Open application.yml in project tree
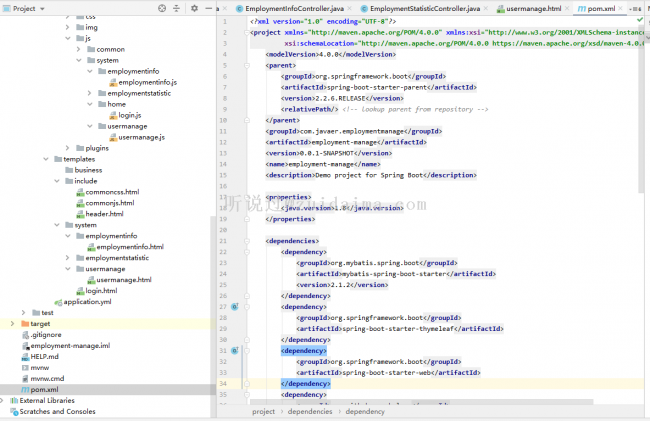The height and width of the screenshot is (421, 650). 86,301
